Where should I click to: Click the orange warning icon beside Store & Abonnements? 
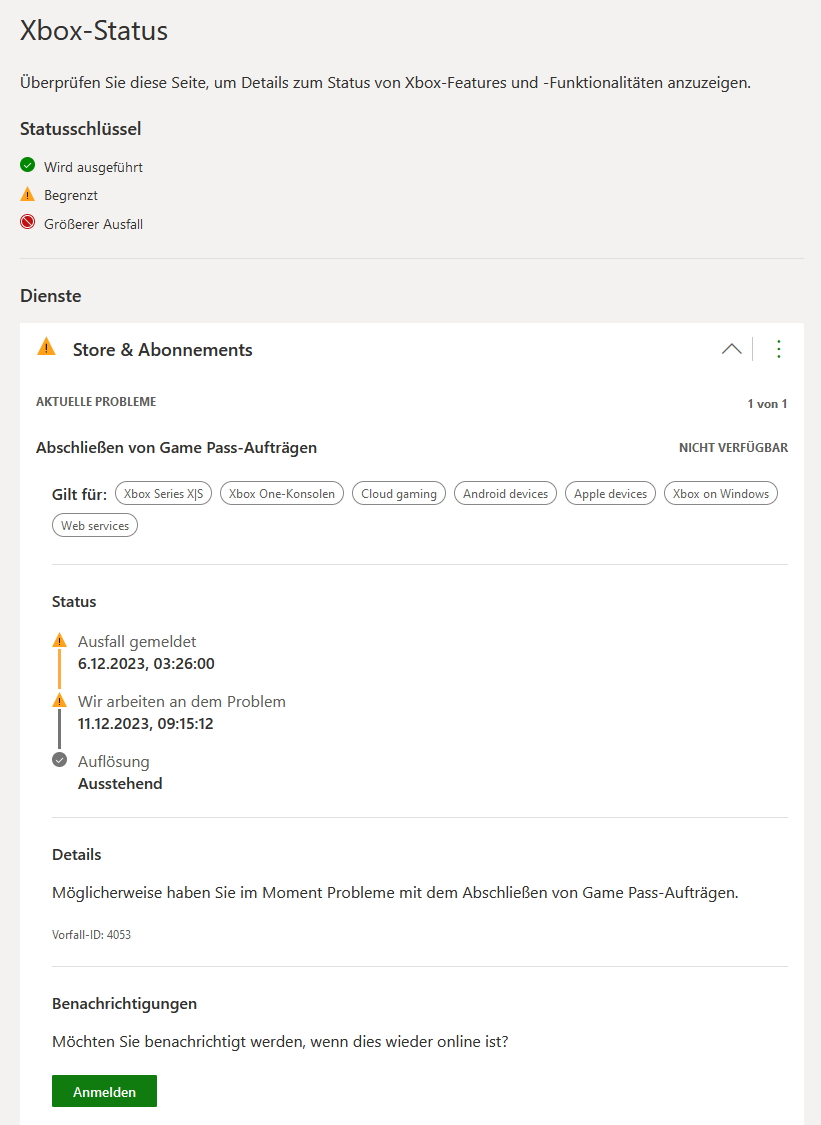pos(46,347)
